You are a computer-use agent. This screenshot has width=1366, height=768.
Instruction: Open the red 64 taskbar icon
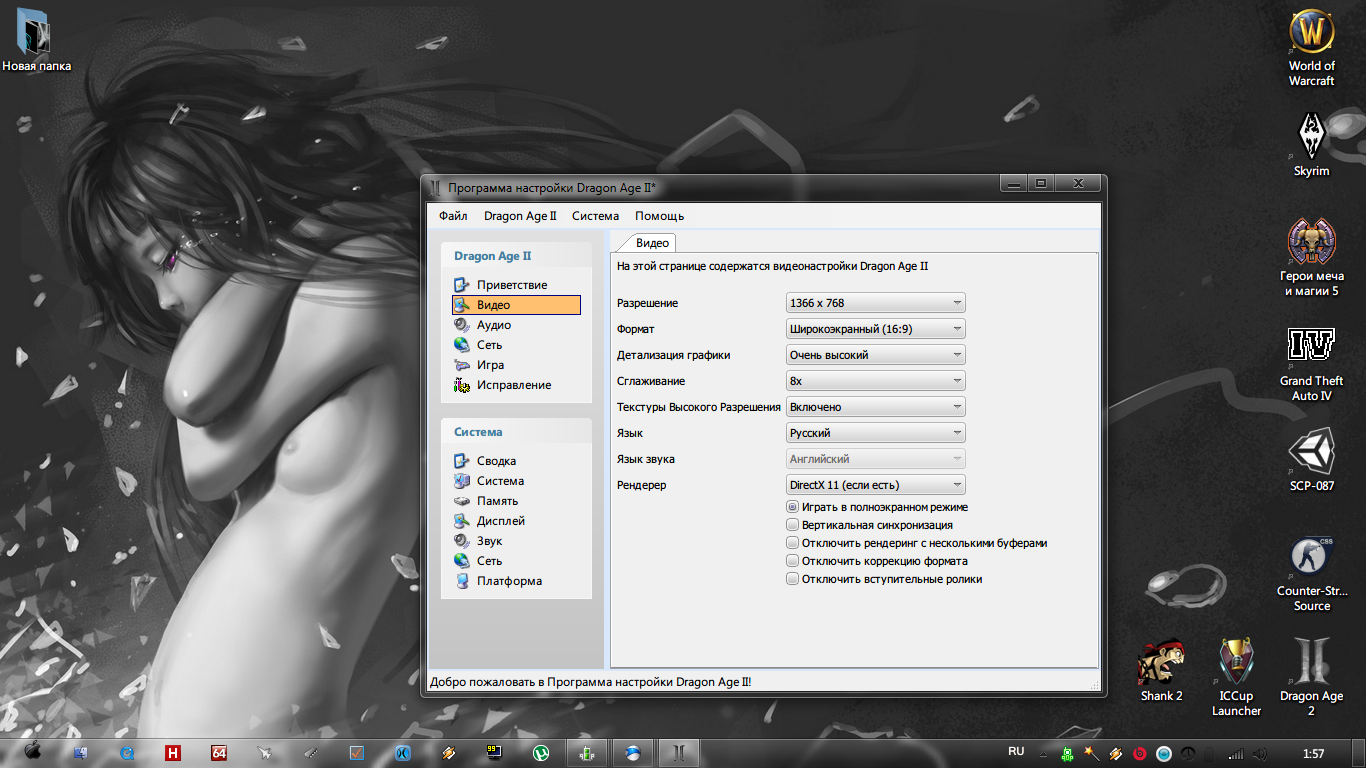pyautogui.click(x=219, y=753)
